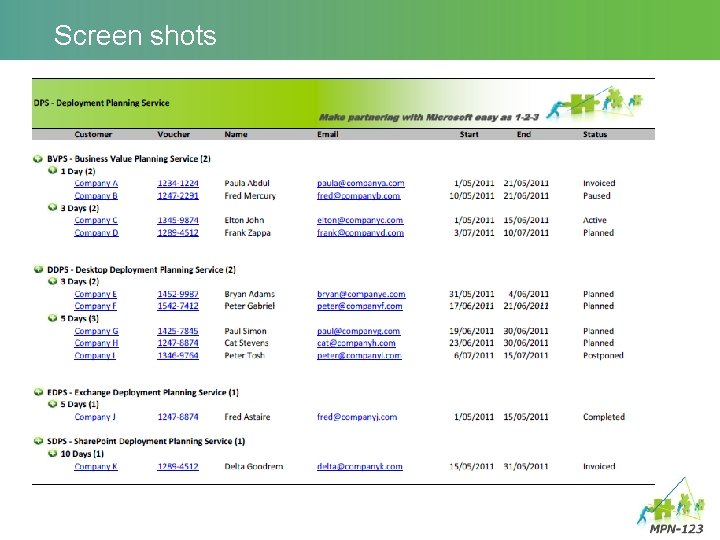The height and width of the screenshot is (540, 720).
Task: Open the Company D customer link
Action: coord(96,233)
